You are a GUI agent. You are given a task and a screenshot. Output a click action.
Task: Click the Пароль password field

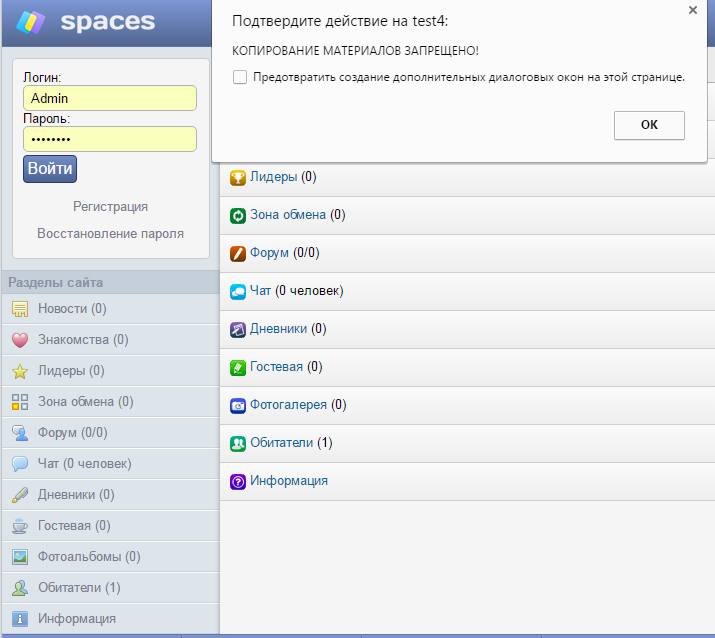tap(109, 139)
